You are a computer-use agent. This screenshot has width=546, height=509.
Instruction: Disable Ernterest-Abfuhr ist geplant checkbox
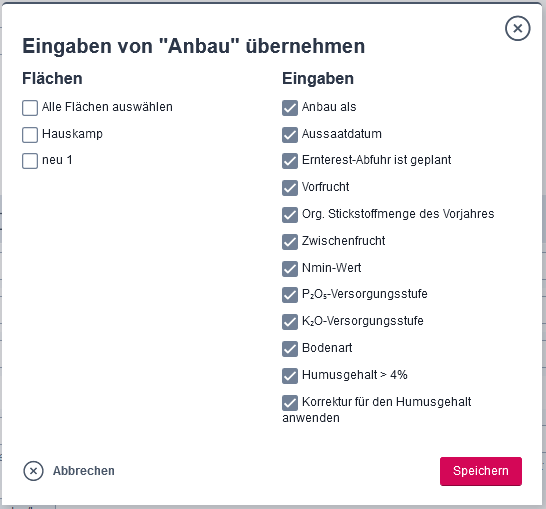point(290,161)
